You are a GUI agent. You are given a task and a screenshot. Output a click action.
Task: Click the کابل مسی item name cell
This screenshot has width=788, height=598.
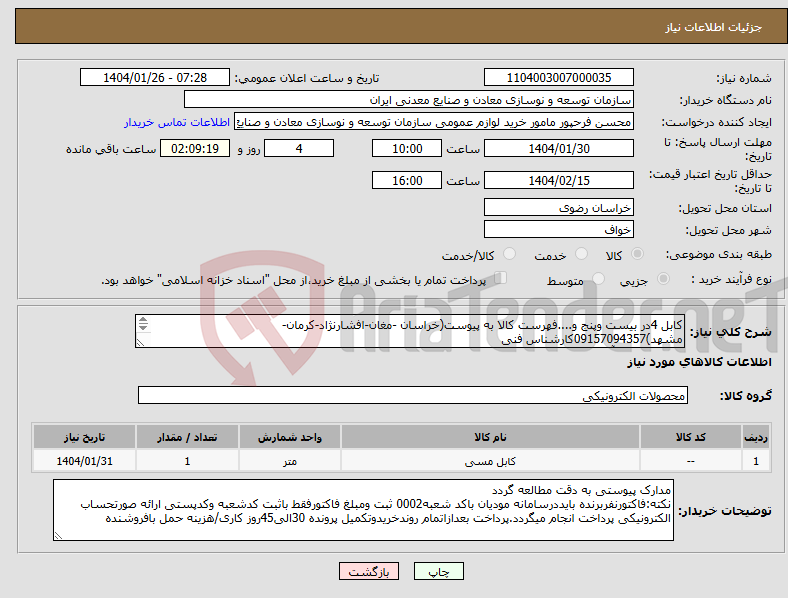tap(490, 461)
